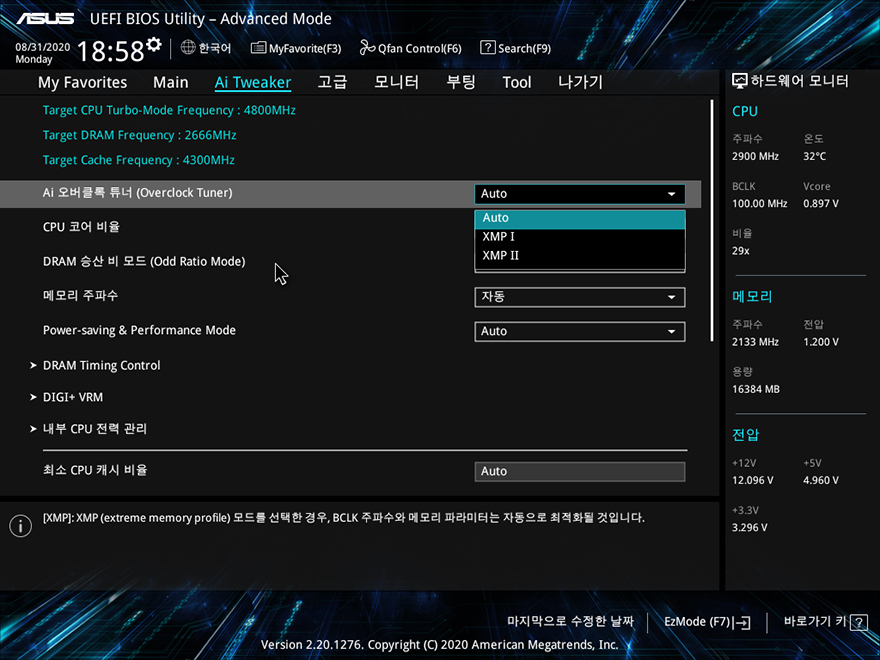Viewport: 880px width, 660px height.
Task: Open MyFavorite(F3) list icon
Action: 258,48
